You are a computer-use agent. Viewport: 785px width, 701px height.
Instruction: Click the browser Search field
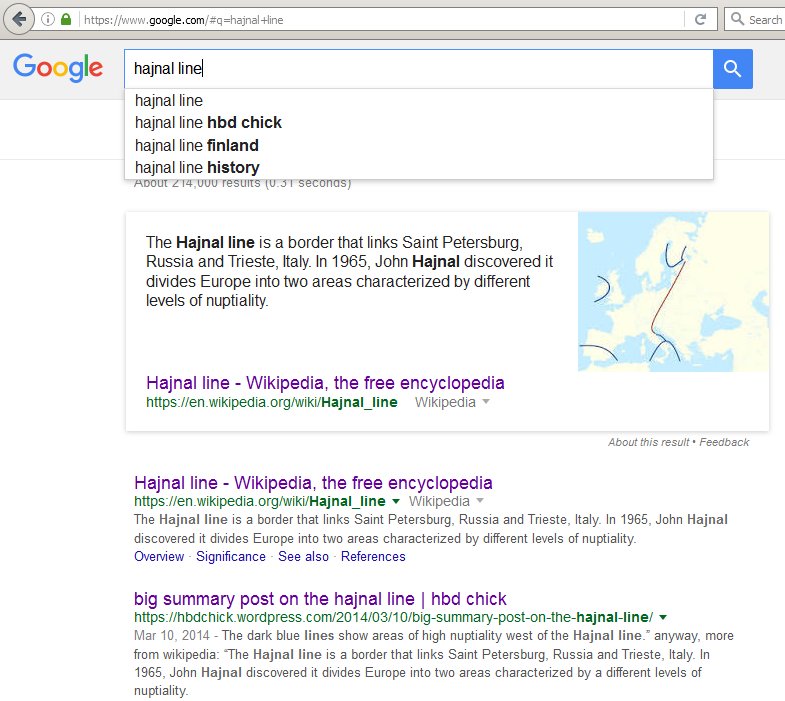point(756,20)
